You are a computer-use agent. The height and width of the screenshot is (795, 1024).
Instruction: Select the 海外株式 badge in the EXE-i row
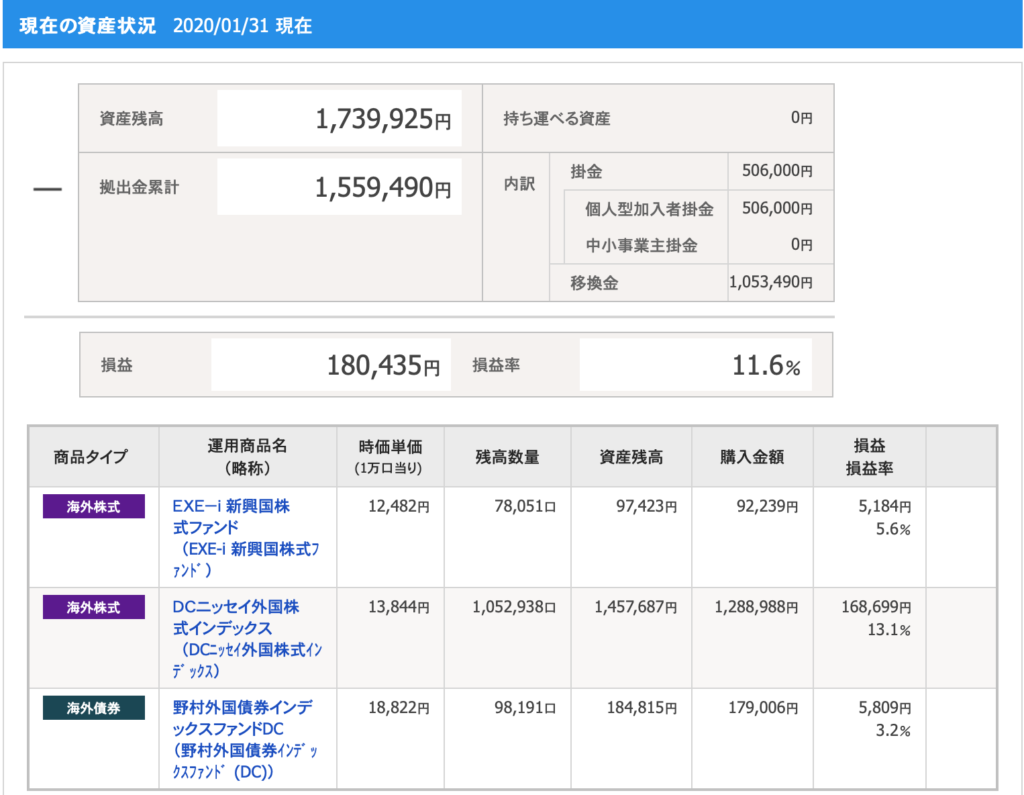[x=93, y=506]
